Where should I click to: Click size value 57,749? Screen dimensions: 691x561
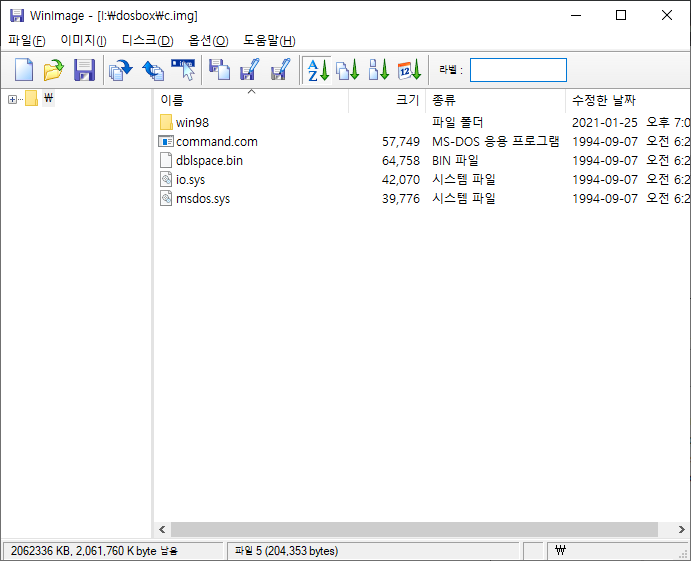(x=401, y=141)
